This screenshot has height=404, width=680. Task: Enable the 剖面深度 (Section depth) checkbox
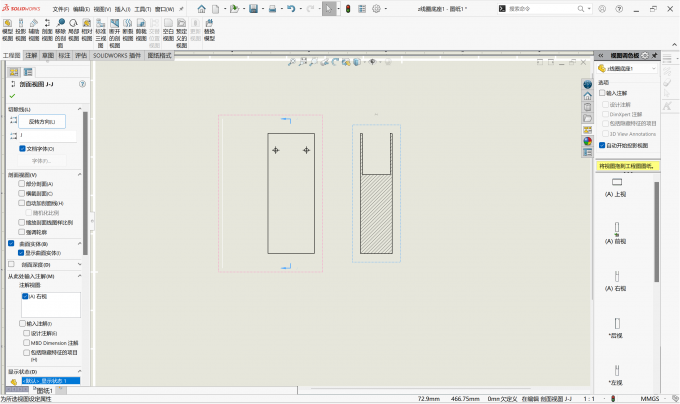[11, 264]
